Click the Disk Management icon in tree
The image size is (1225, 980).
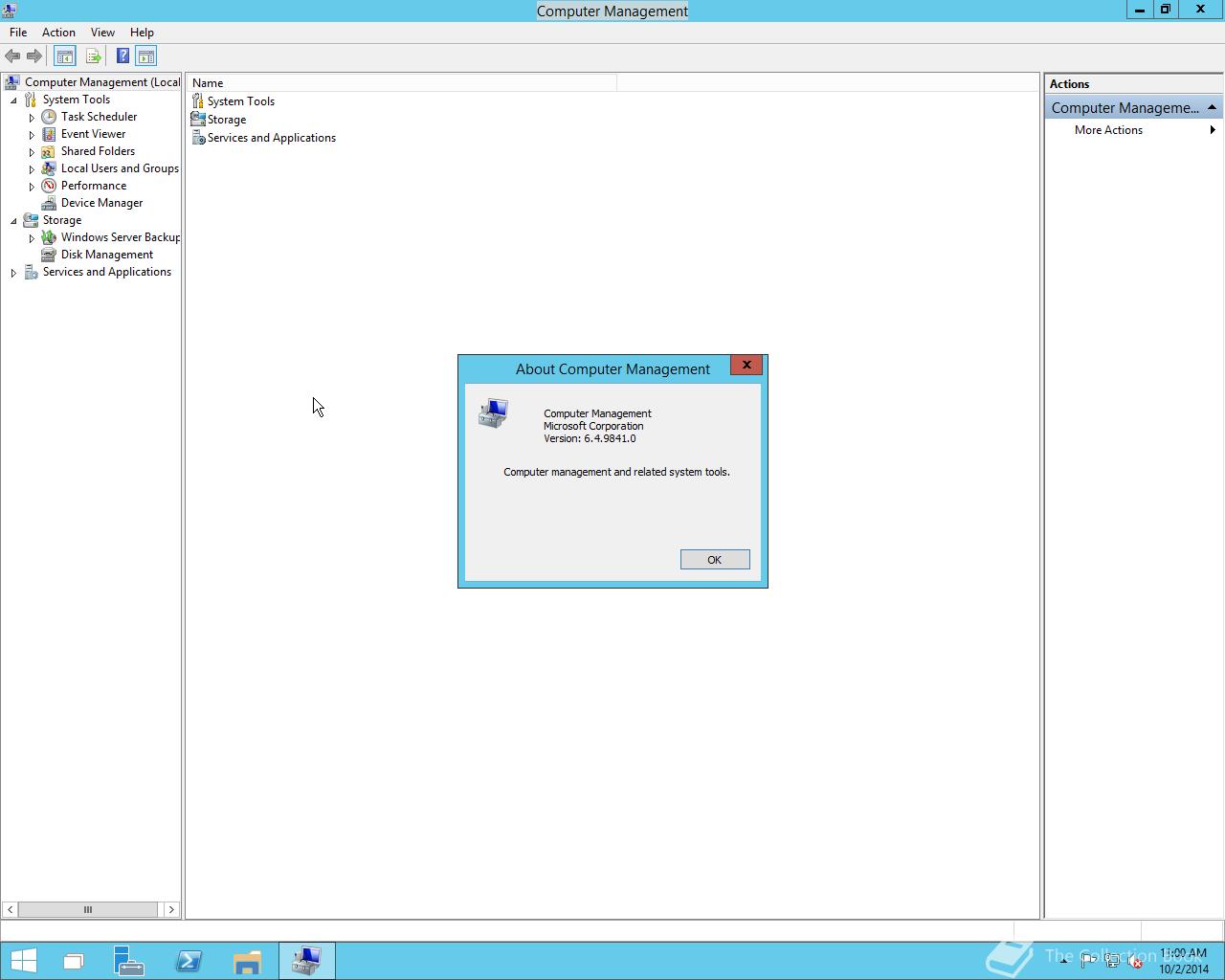49,255
